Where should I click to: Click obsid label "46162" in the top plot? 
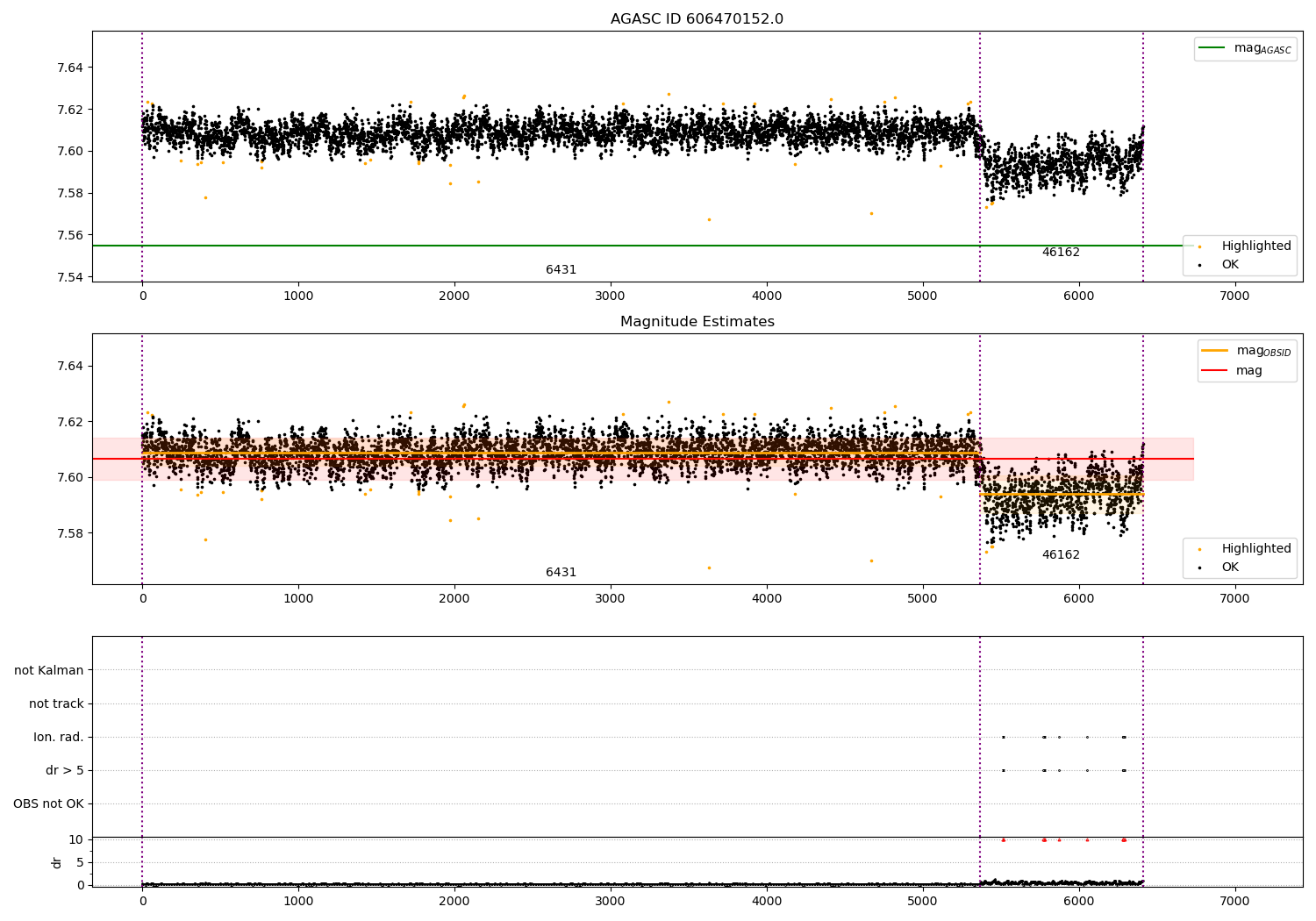pos(1061,253)
